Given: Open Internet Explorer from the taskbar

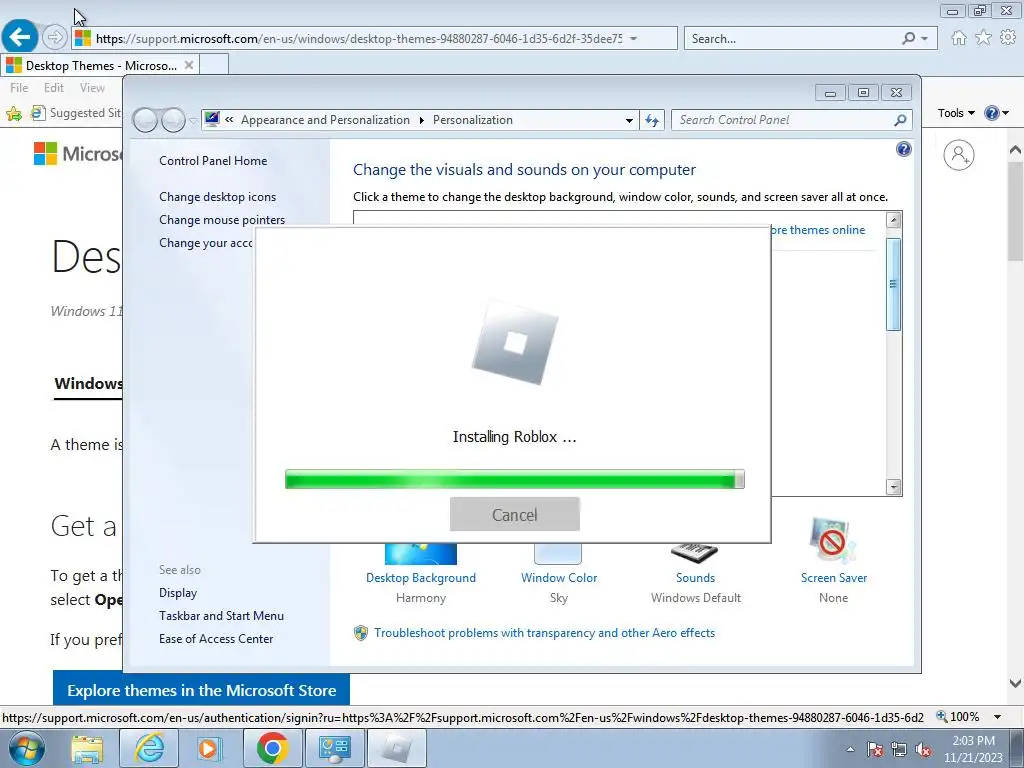Looking at the screenshot, I should click(150, 748).
